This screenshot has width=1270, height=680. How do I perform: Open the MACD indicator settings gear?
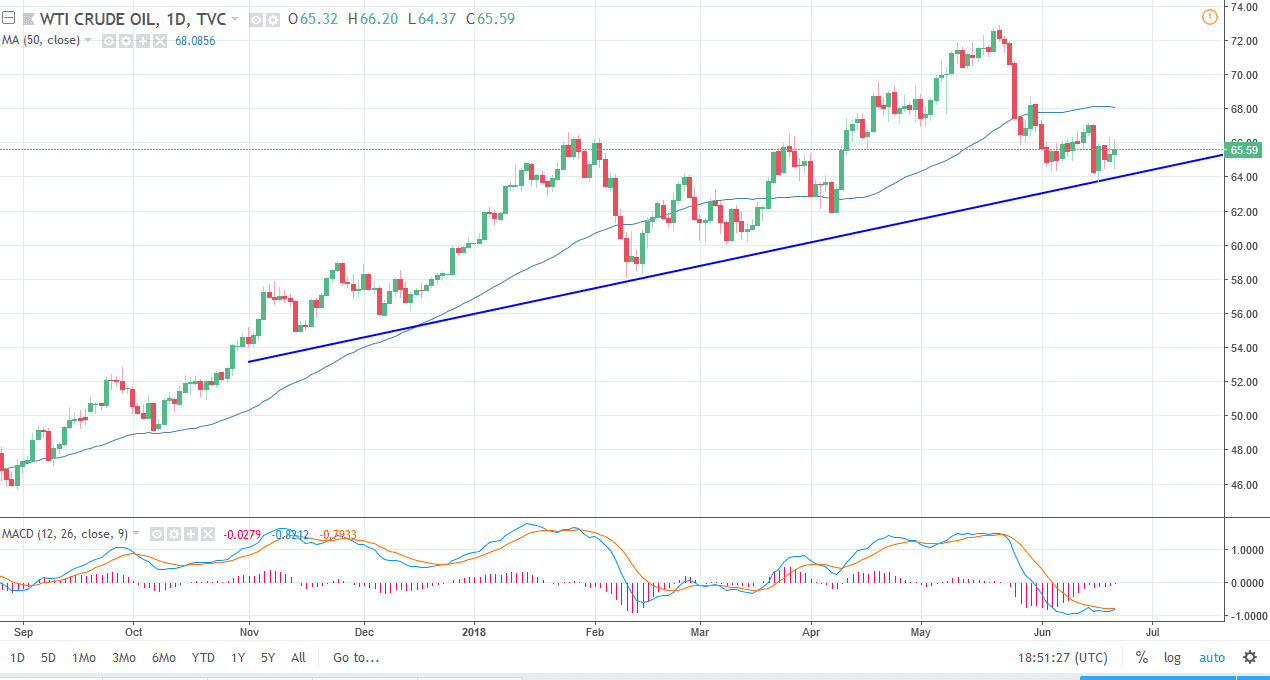(x=174, y=533)
